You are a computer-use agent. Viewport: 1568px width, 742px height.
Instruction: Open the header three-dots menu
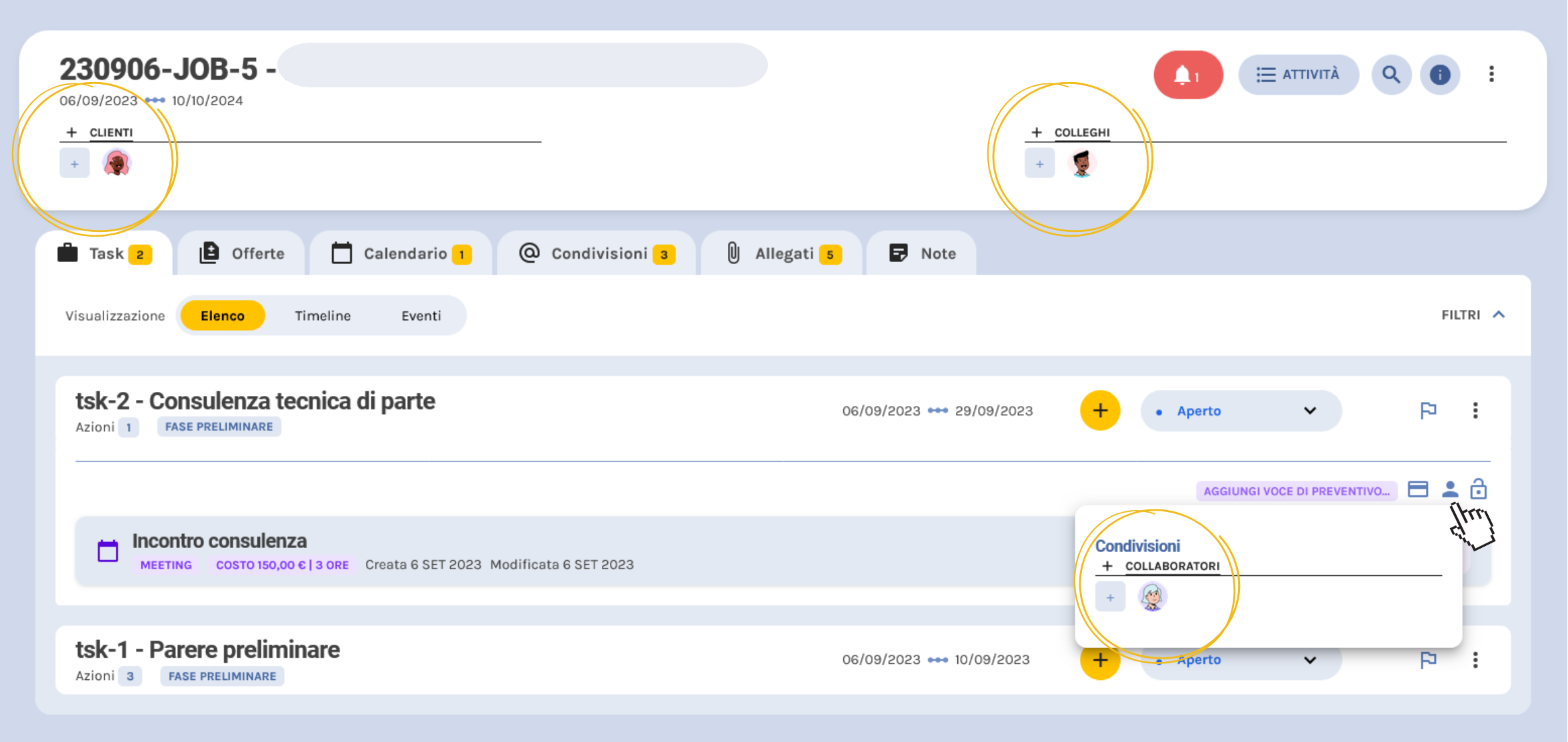[x=1491, y=74]
